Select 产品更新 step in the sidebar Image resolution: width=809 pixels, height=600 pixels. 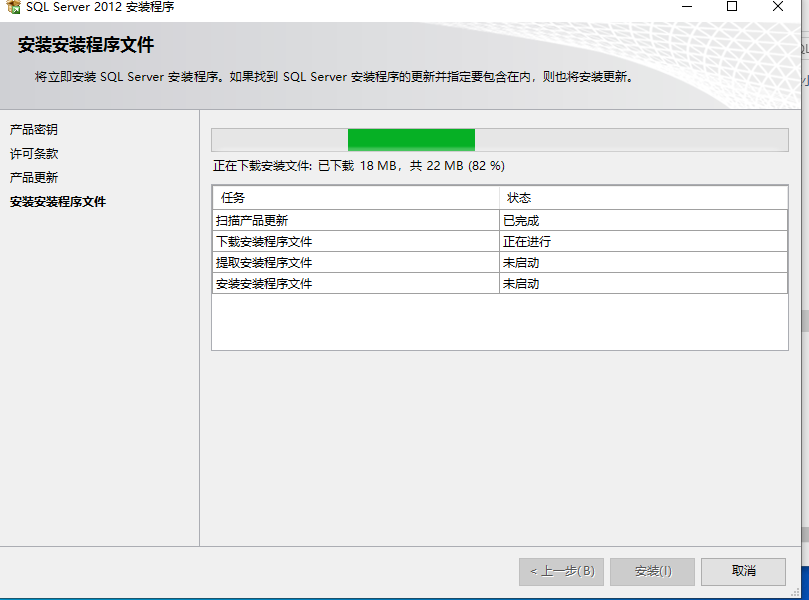point(34,177)
